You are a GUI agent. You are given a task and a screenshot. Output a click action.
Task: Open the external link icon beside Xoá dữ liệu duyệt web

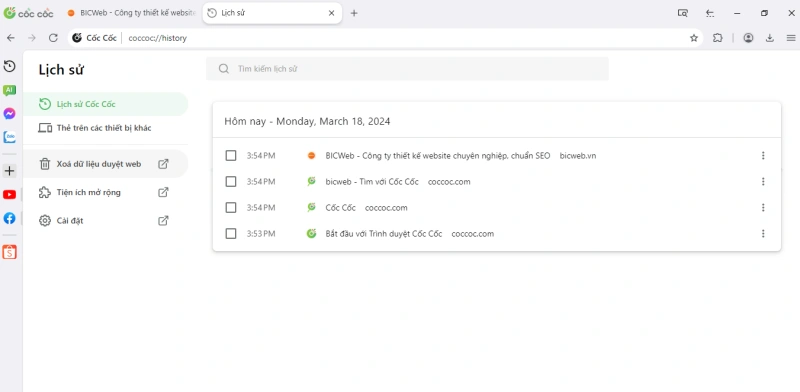coord(163,164)
